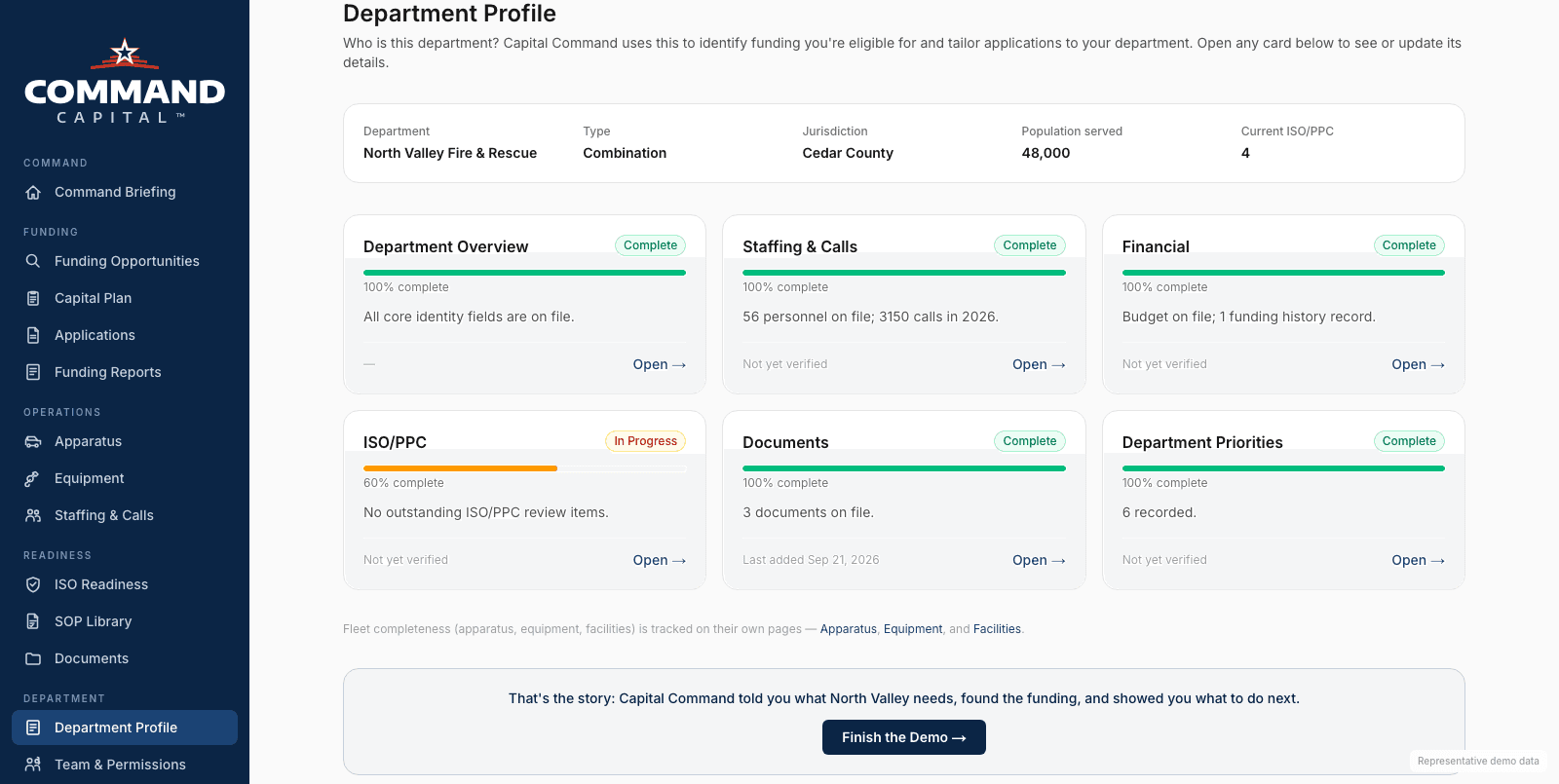
Task: Open the Department Priorities card
Action: point(1418,560)
